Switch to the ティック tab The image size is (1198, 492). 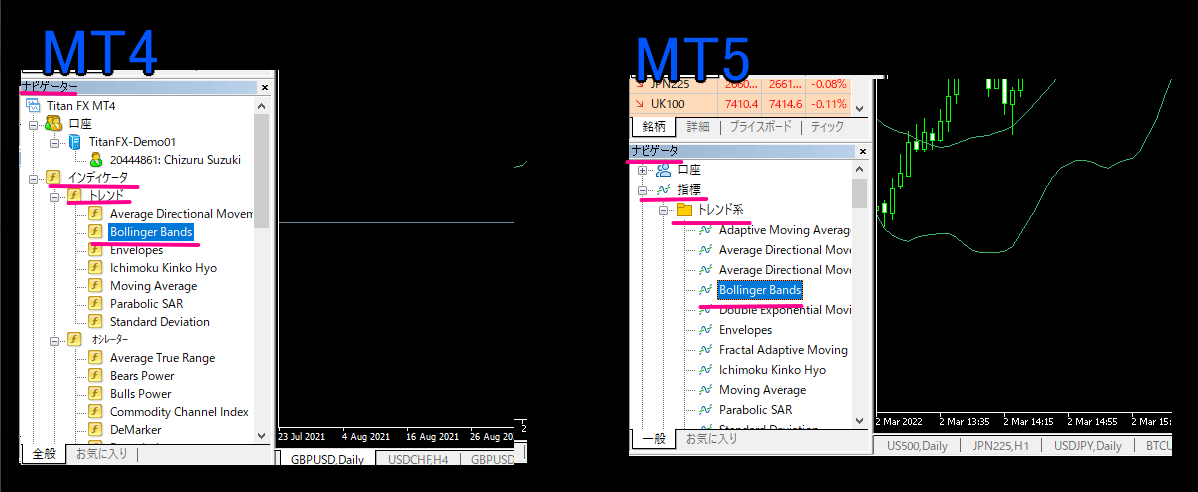pos(827,127)
